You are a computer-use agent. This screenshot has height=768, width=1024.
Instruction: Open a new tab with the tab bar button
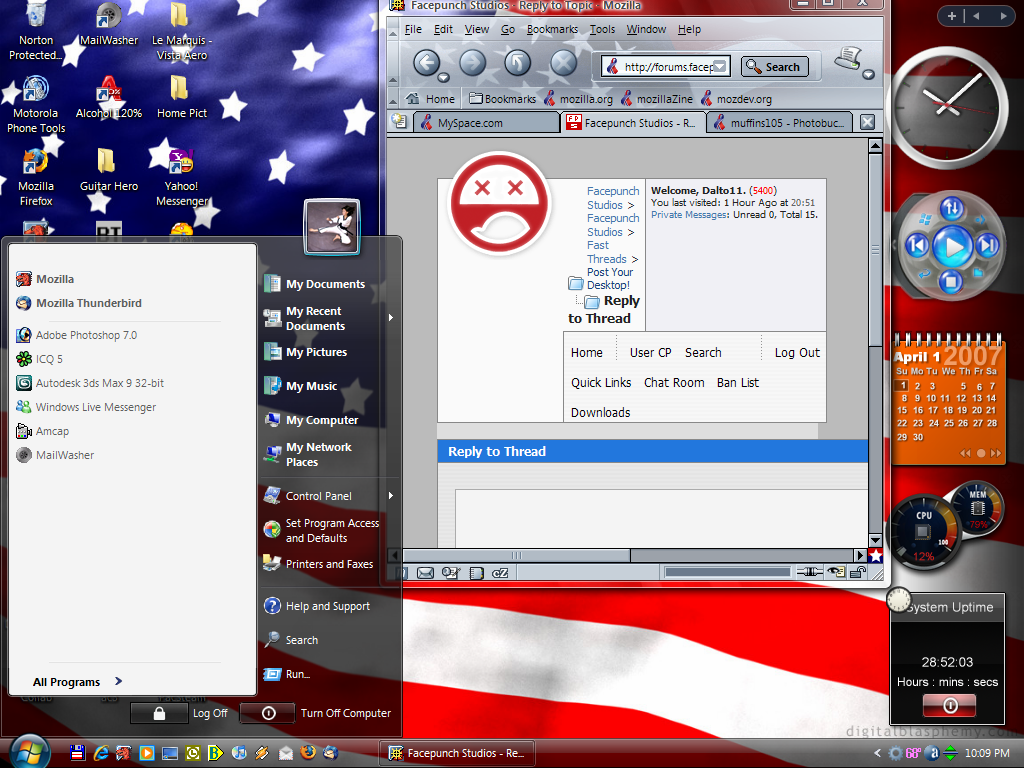(399, 121)
